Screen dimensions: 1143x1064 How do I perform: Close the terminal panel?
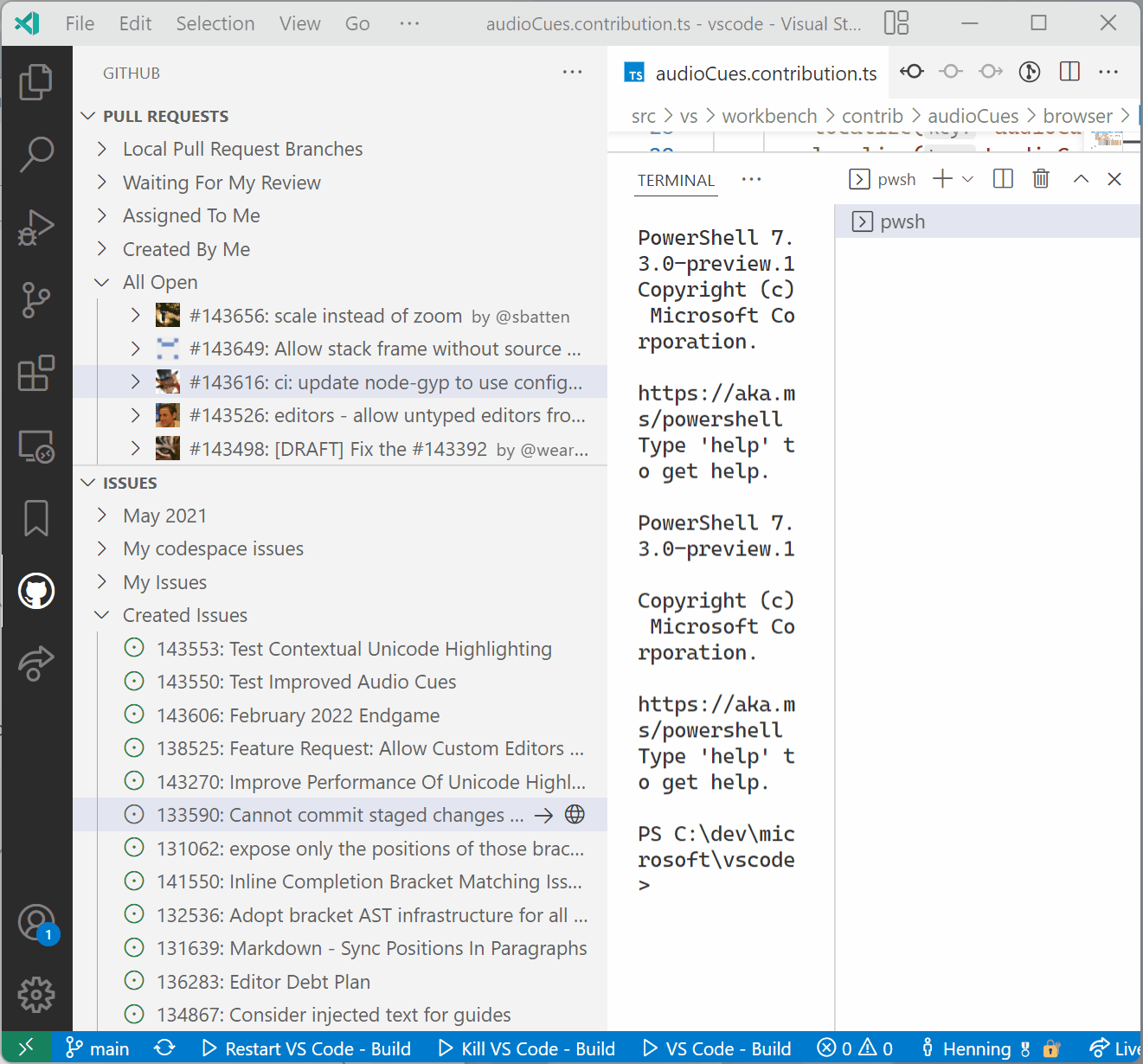(1114, 179)
